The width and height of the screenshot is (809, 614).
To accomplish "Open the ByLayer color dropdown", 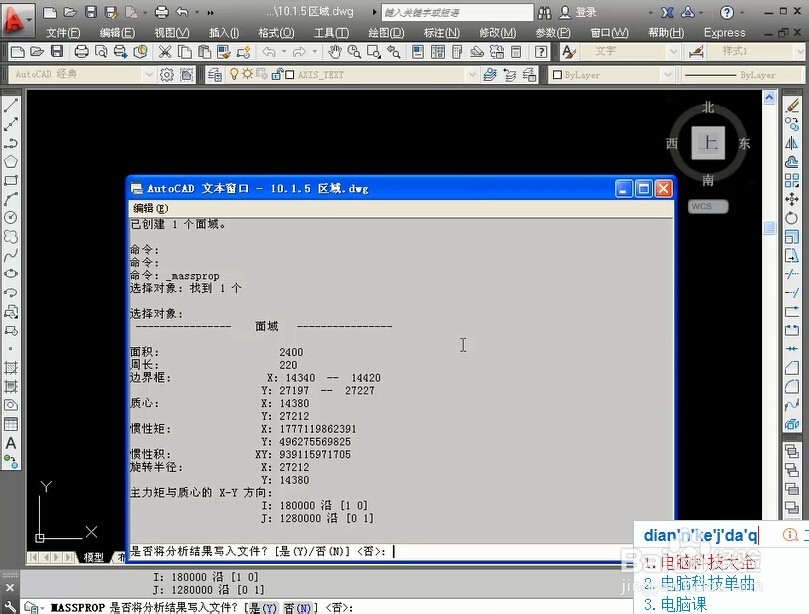I will [667, 75].
